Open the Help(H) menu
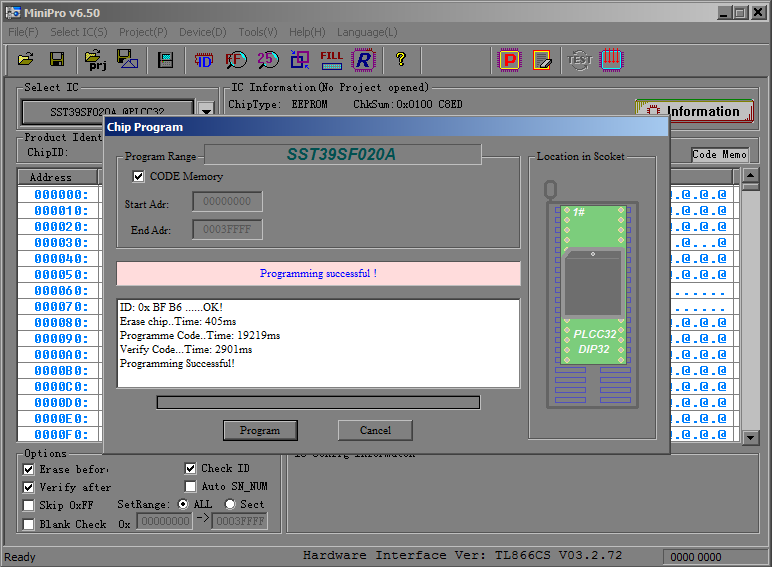This screenshot has height=567, width=772. [307, 32]
